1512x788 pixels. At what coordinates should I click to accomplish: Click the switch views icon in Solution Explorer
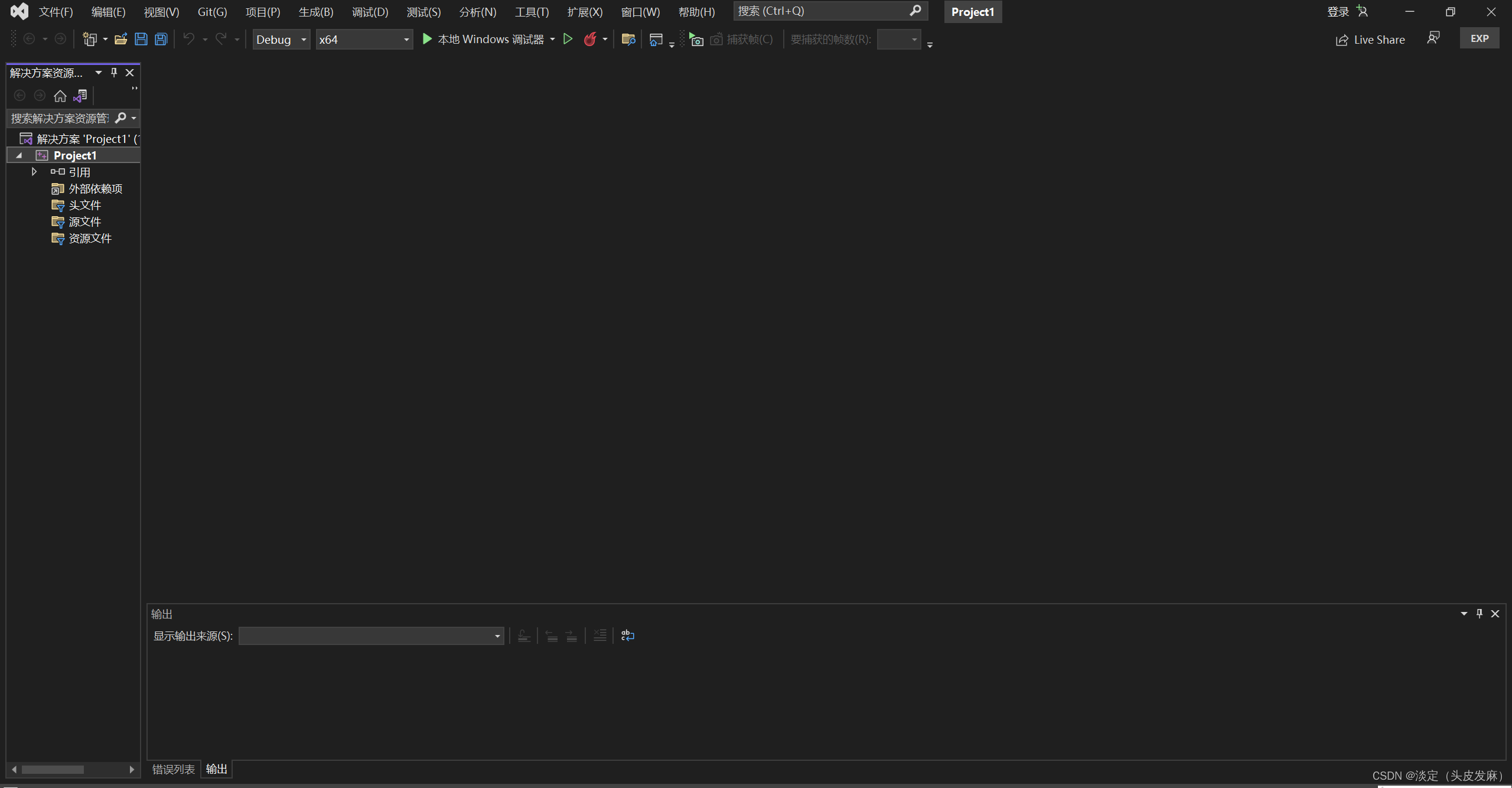(80, 96)
